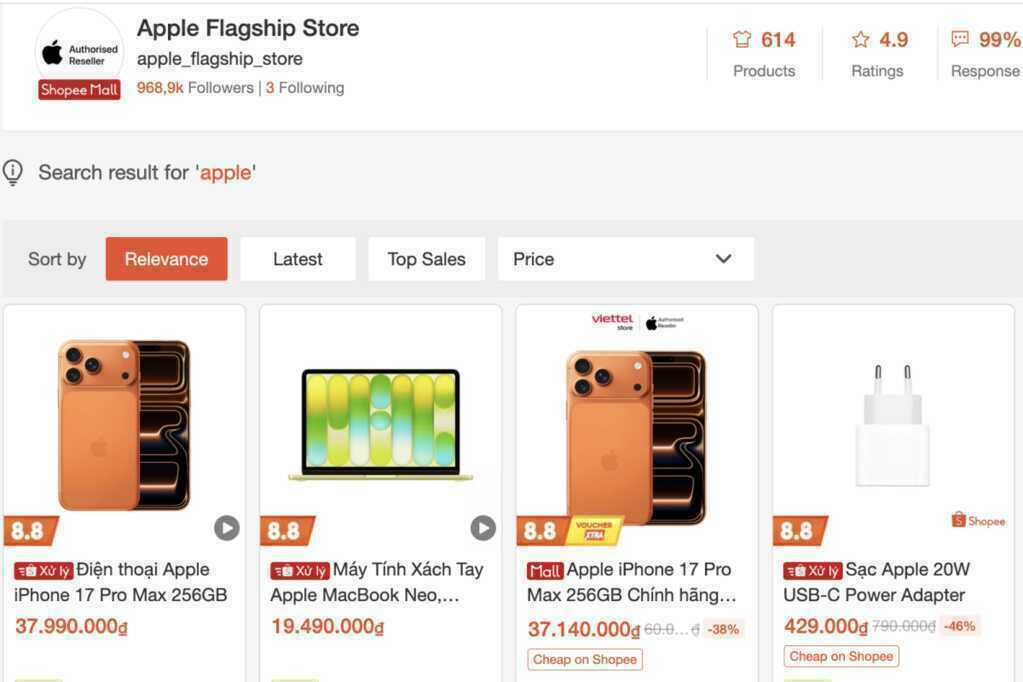Click the search result lightbulb info icon
Viewport: 1023px width, 682px height.
pyautogui.click(x=13, y=172)
